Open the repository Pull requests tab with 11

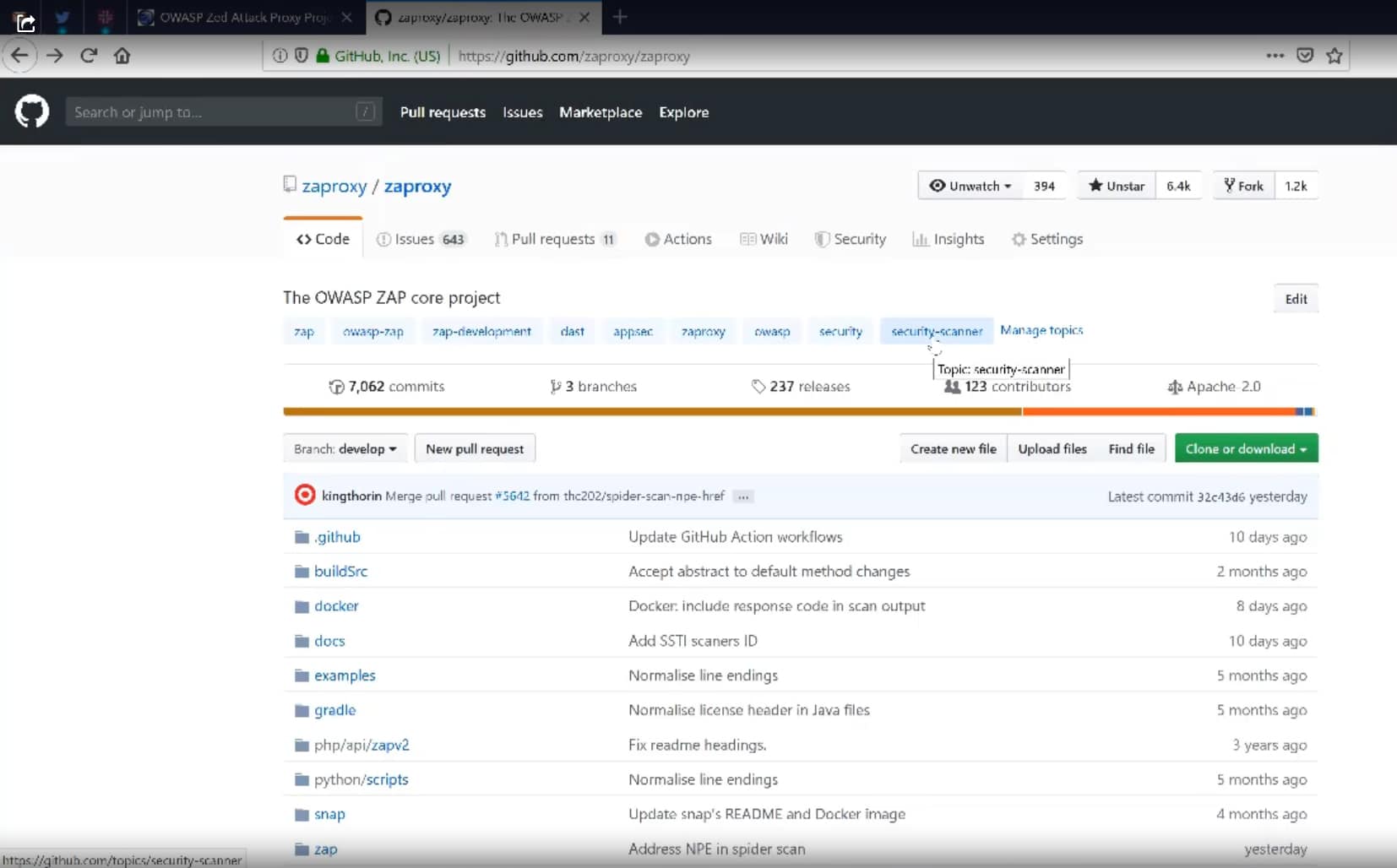point(555,239)
